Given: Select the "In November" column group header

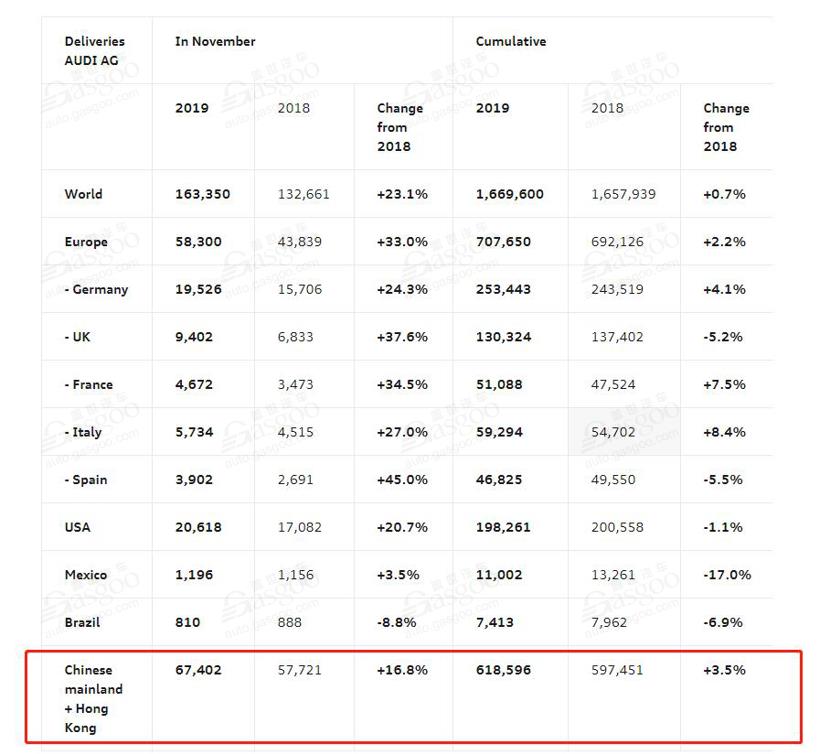Looking at the screenshot, I should pyautogui.click(x=215, y=42).
